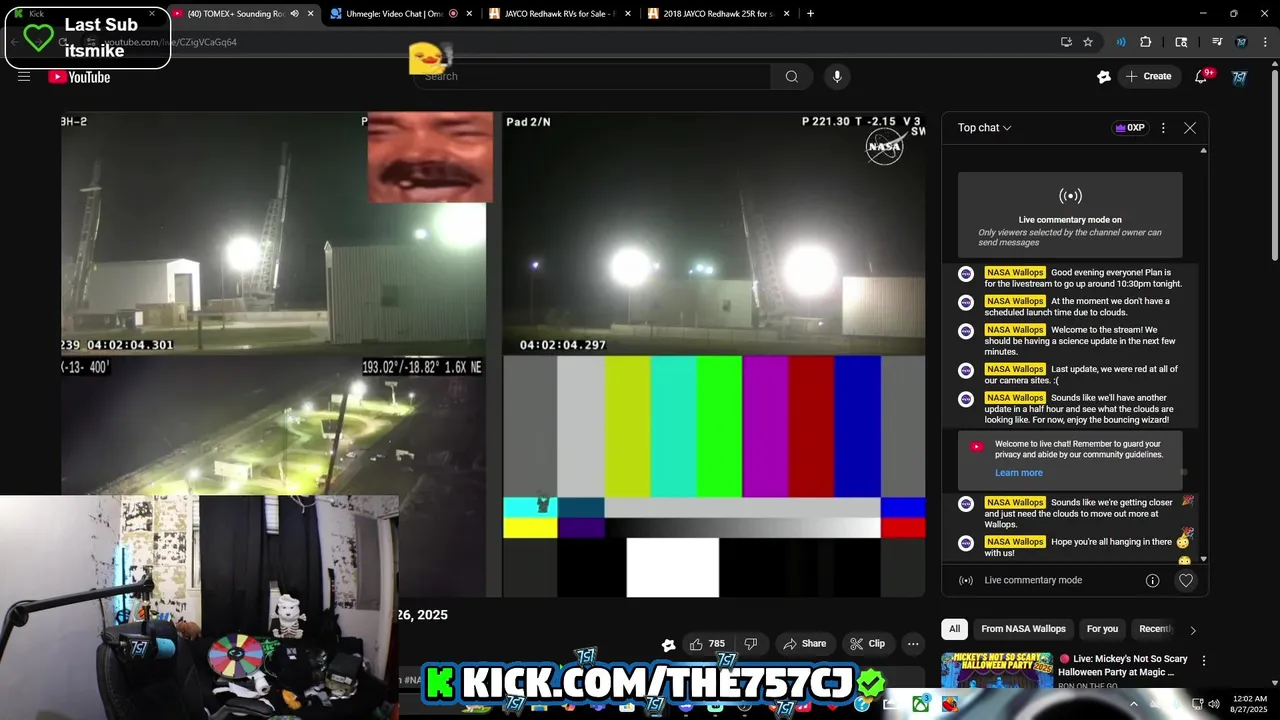Click the 0XP crown badge in chat
The image size is (1280, 720).
tap(1129, 128)
